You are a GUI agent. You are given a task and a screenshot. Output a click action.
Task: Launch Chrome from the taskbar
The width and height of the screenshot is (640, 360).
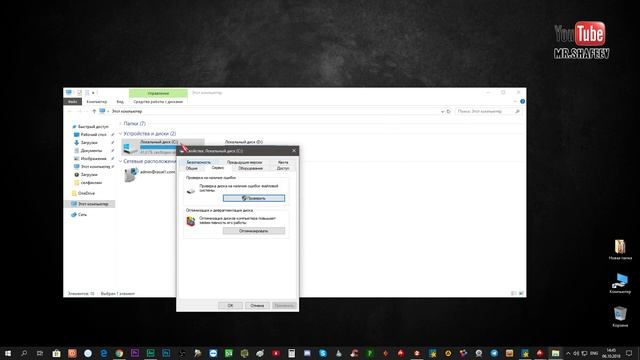click(119, 353)
